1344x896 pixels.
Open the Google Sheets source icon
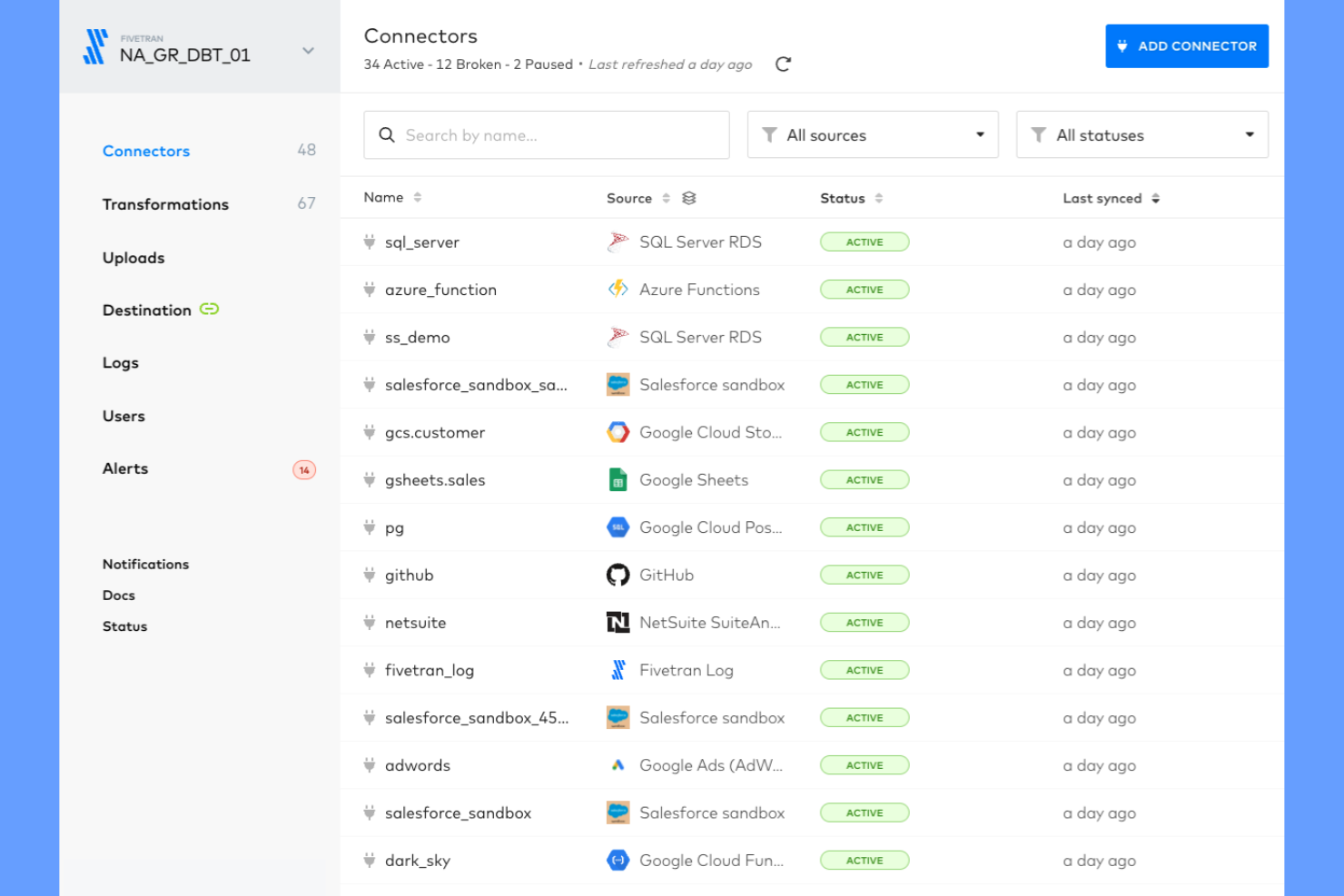click(x=618, y=479)
